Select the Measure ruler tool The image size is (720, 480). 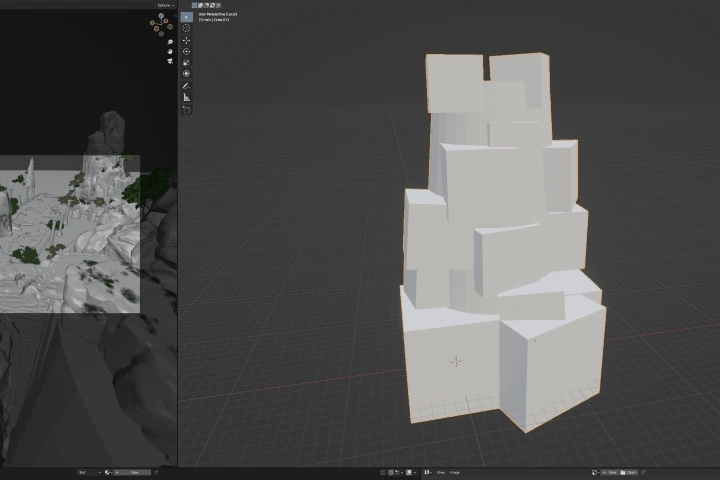click(186, 97)
